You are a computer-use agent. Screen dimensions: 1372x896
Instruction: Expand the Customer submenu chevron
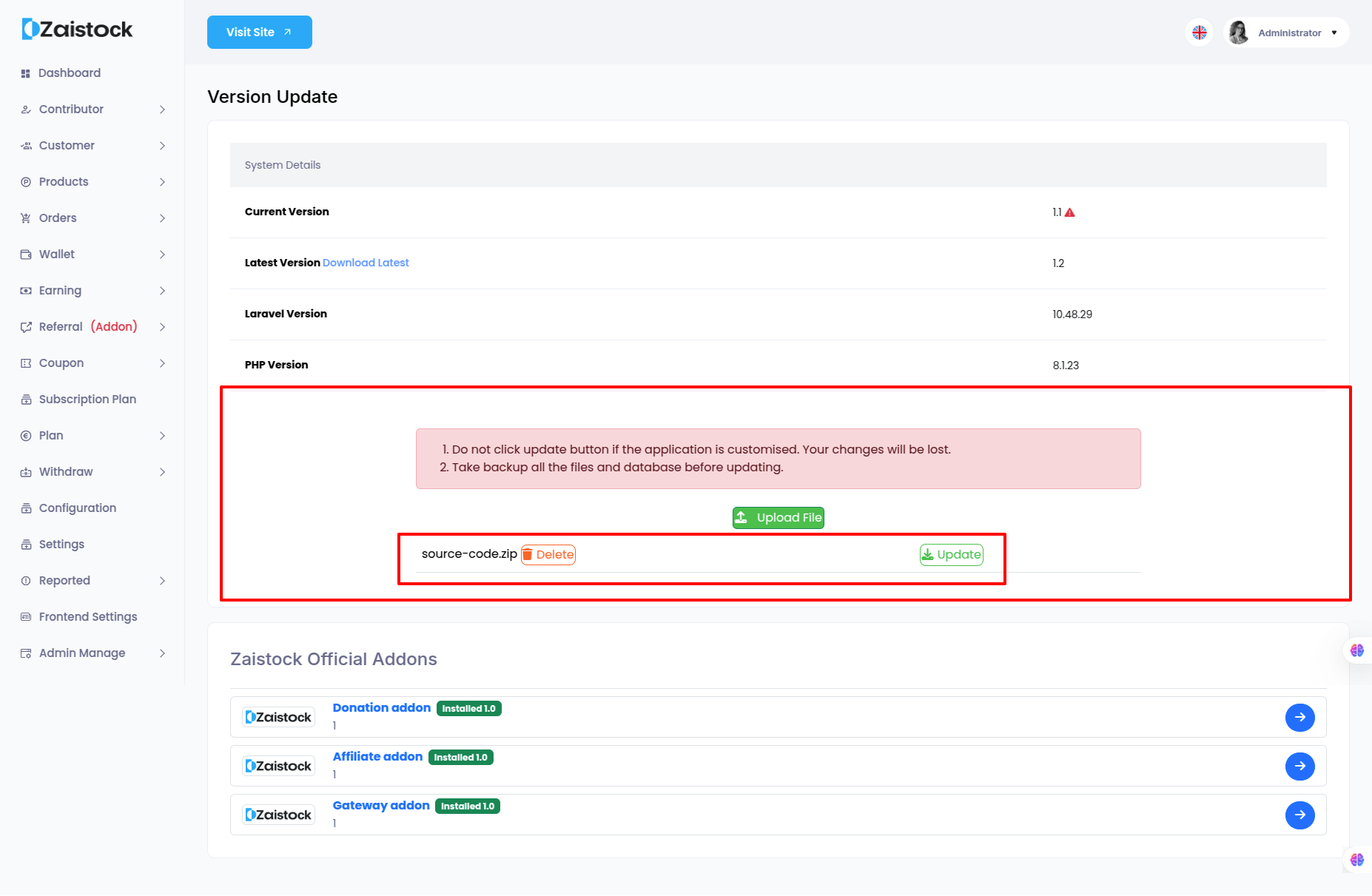pyautogui.click(x=162, y=146)
